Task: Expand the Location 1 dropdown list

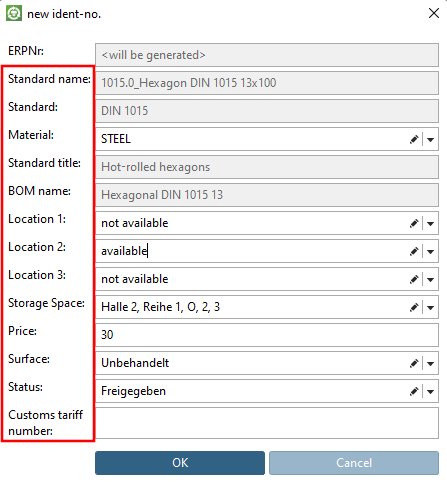Action: [430, 224]
